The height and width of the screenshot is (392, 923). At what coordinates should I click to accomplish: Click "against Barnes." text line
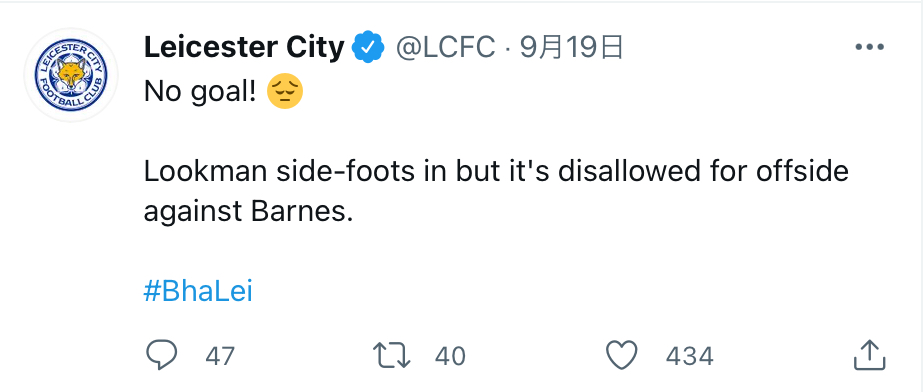click(x=248, y=212)
